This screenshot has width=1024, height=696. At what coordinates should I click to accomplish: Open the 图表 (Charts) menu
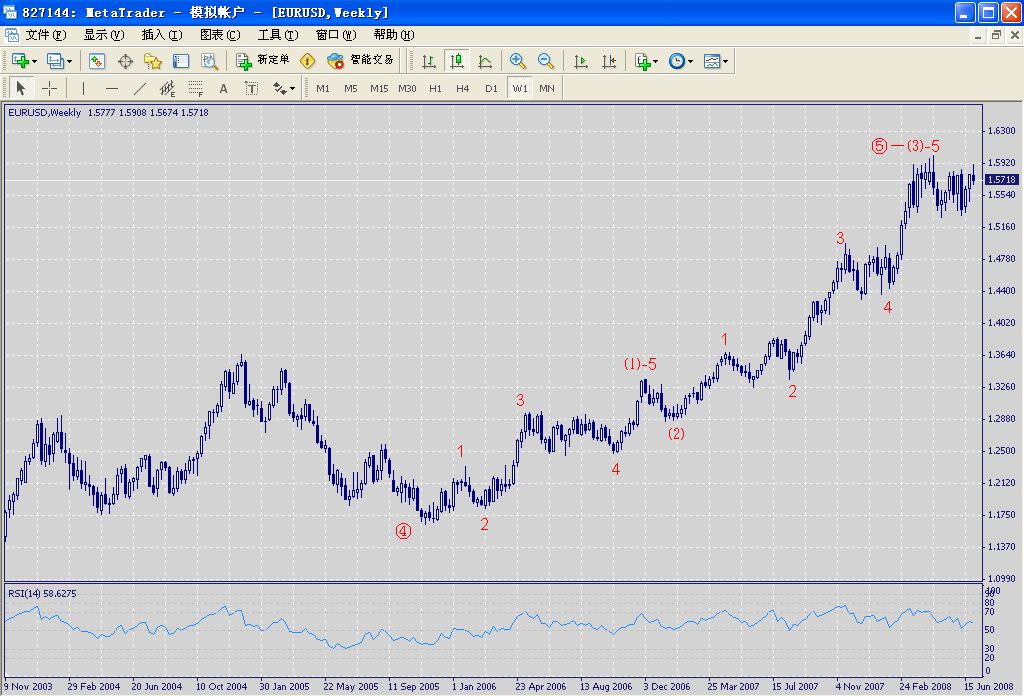point(220,35)
